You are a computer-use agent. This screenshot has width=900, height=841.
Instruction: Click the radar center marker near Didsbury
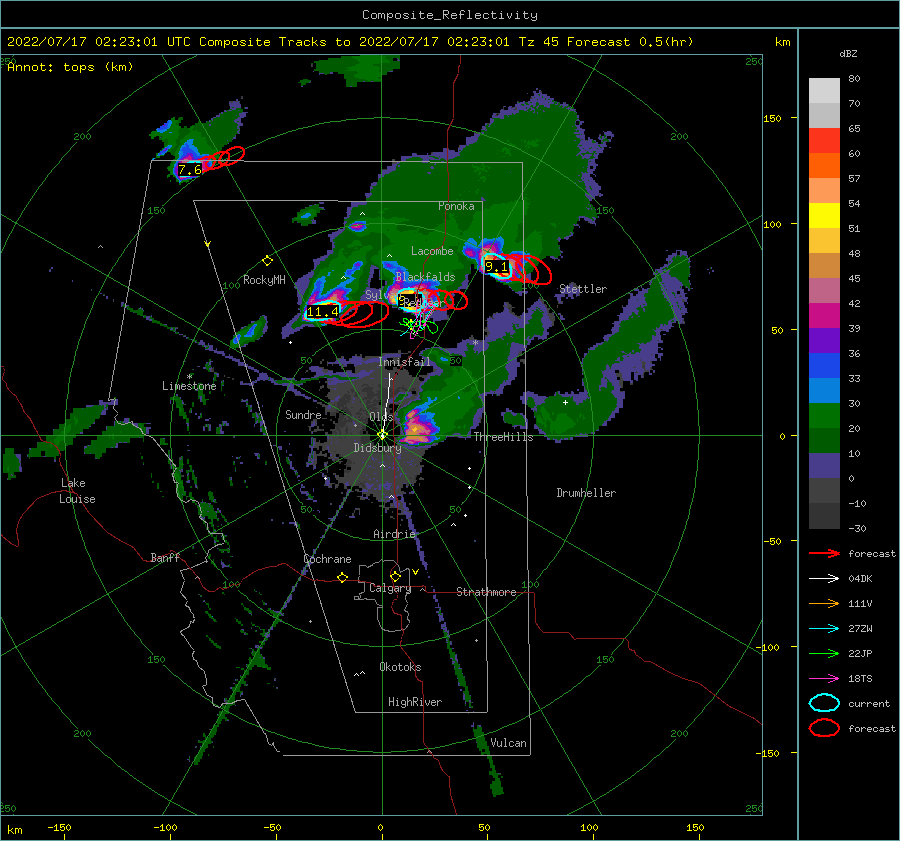tap(382, 435)
